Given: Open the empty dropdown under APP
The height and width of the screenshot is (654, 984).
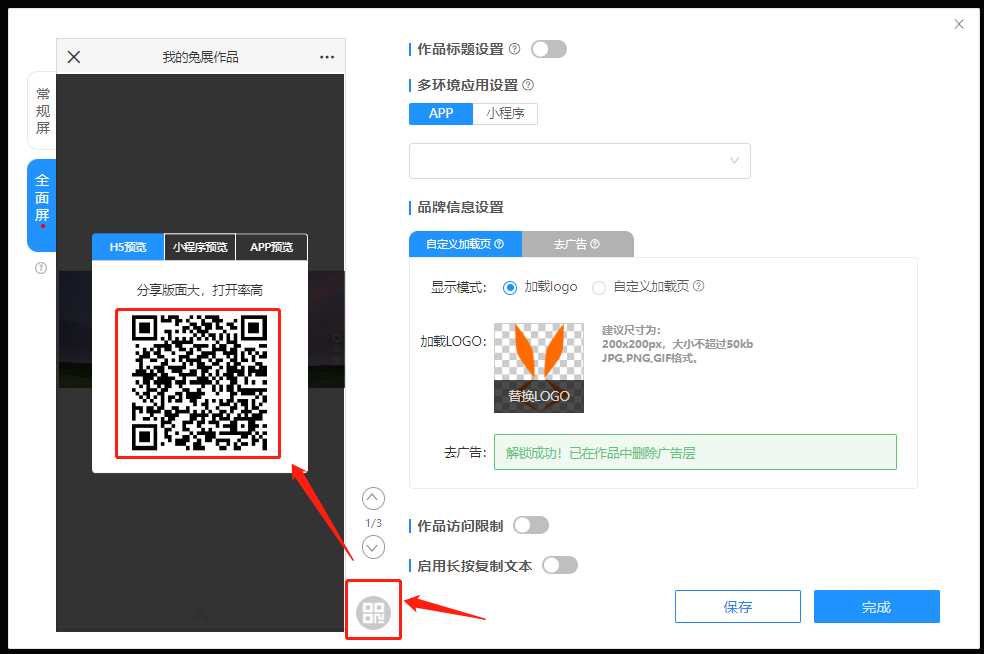Looking at the screenshot, I should point(580,161).
